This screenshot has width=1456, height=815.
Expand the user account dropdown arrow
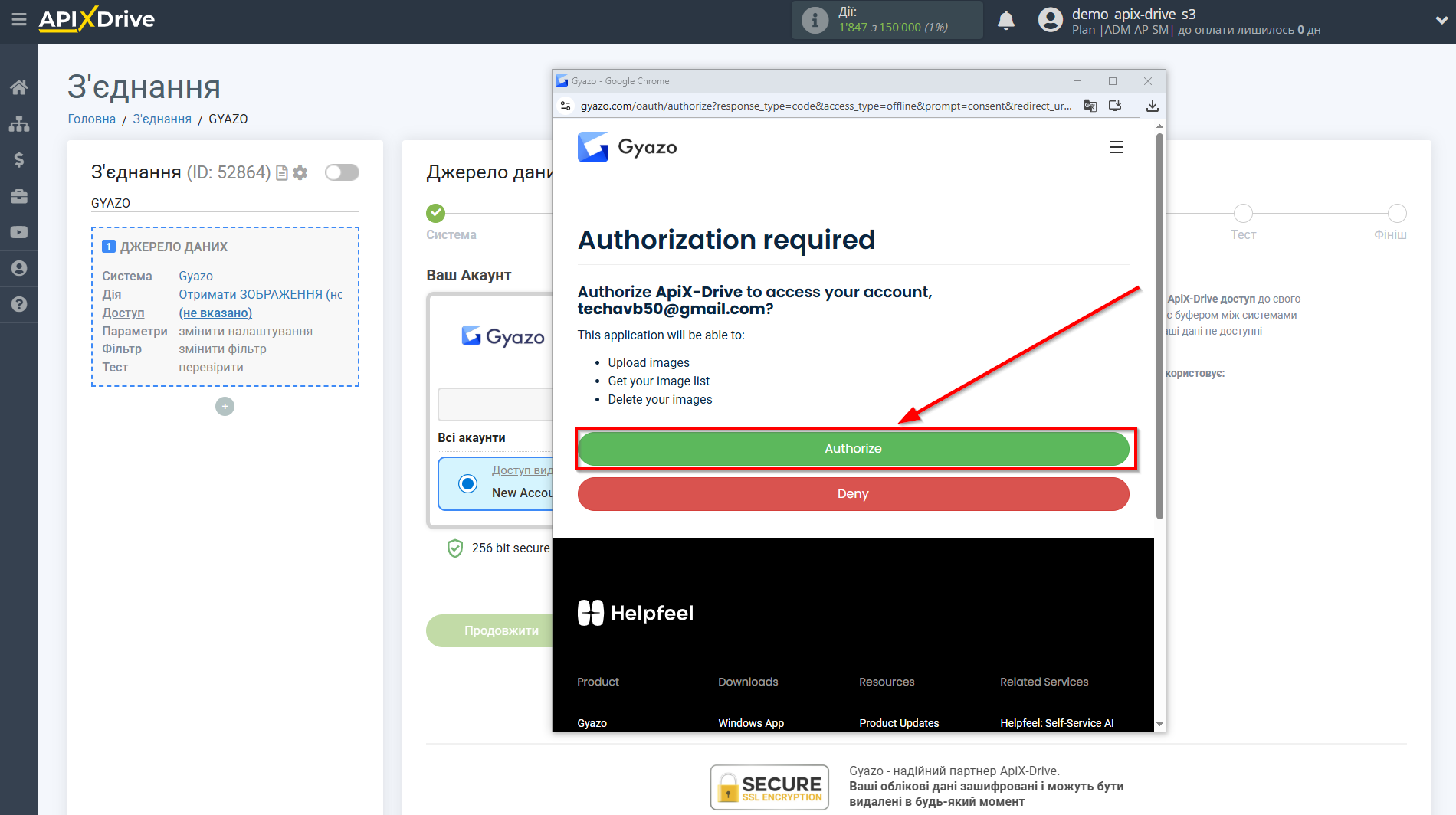click(1441, 21)
